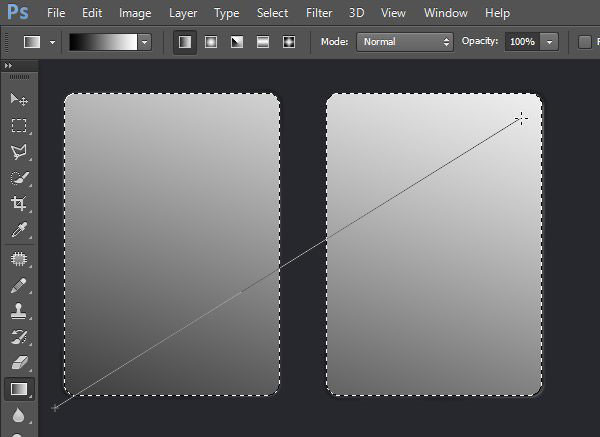Select the Polygonal Lasso tool
This screenshot has height=437, width=600.
[x=19, y=152]
